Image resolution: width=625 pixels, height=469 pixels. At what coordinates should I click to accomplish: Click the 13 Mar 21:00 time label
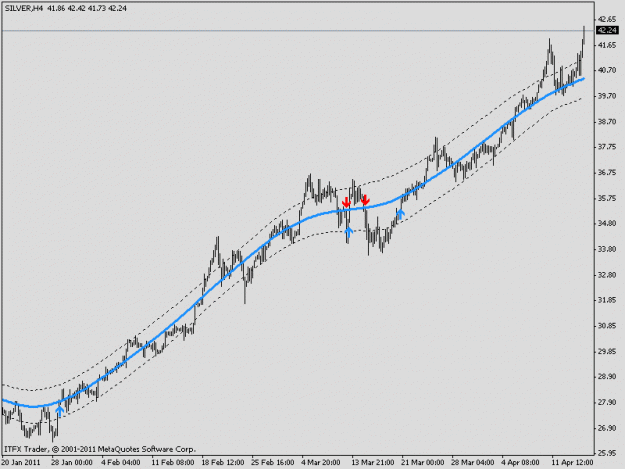click(x=373, y=462)
